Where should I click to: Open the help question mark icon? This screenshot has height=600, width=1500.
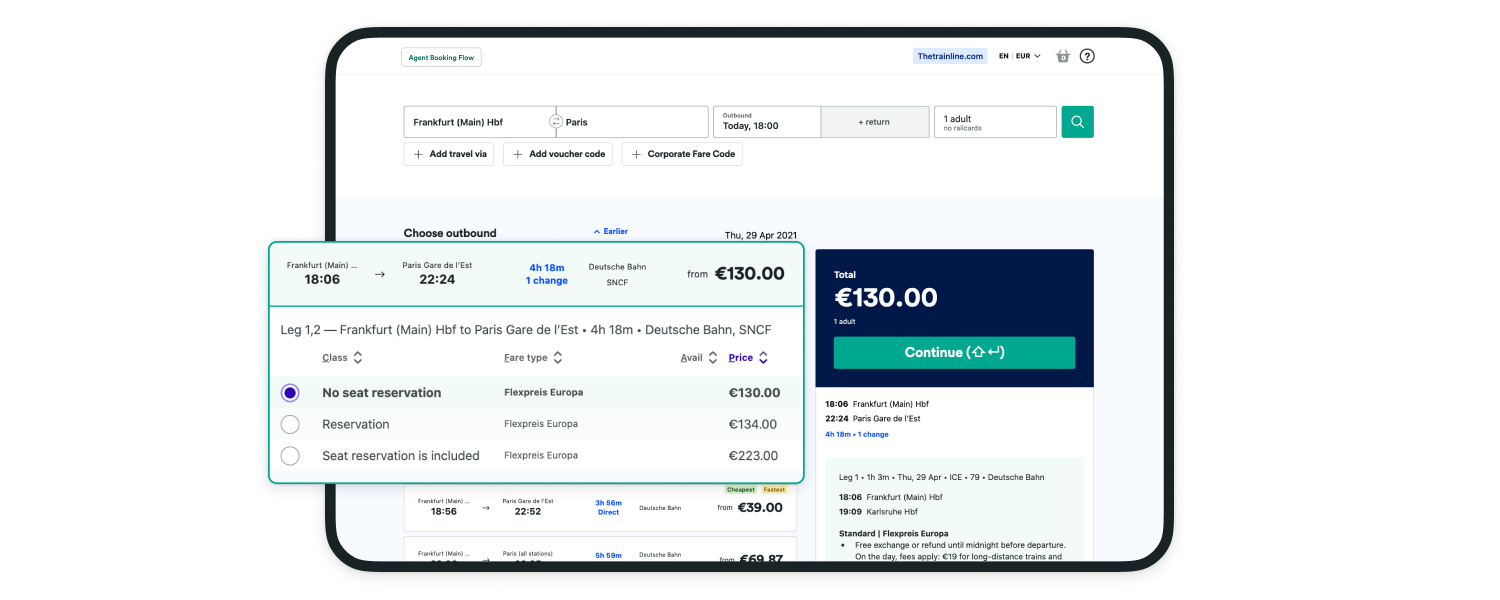click(1087, 56)
